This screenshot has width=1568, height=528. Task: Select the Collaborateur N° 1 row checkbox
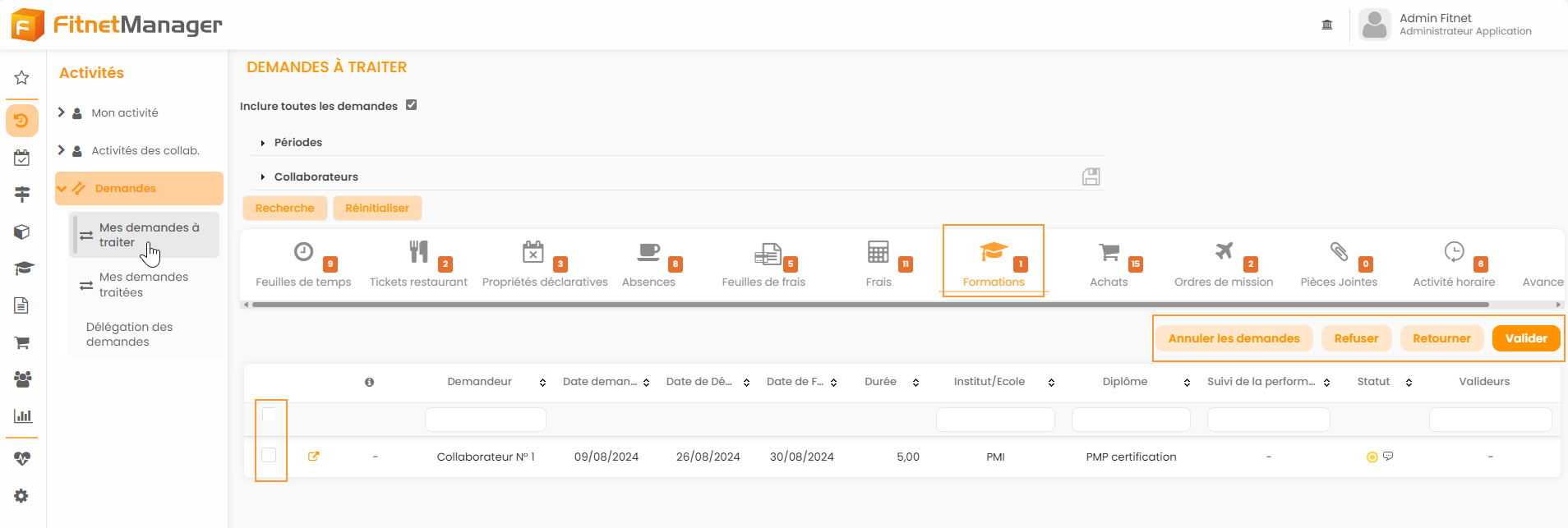(269, 455)
